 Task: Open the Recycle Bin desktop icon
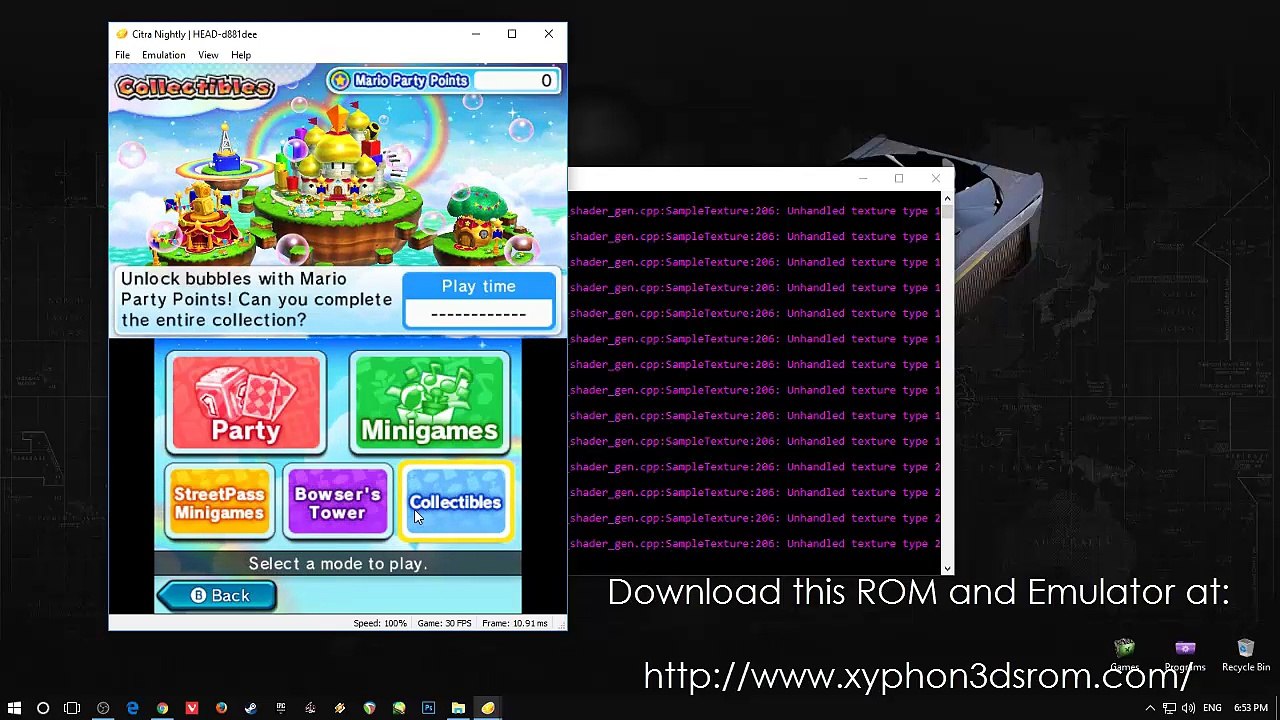pos(1246,657)
